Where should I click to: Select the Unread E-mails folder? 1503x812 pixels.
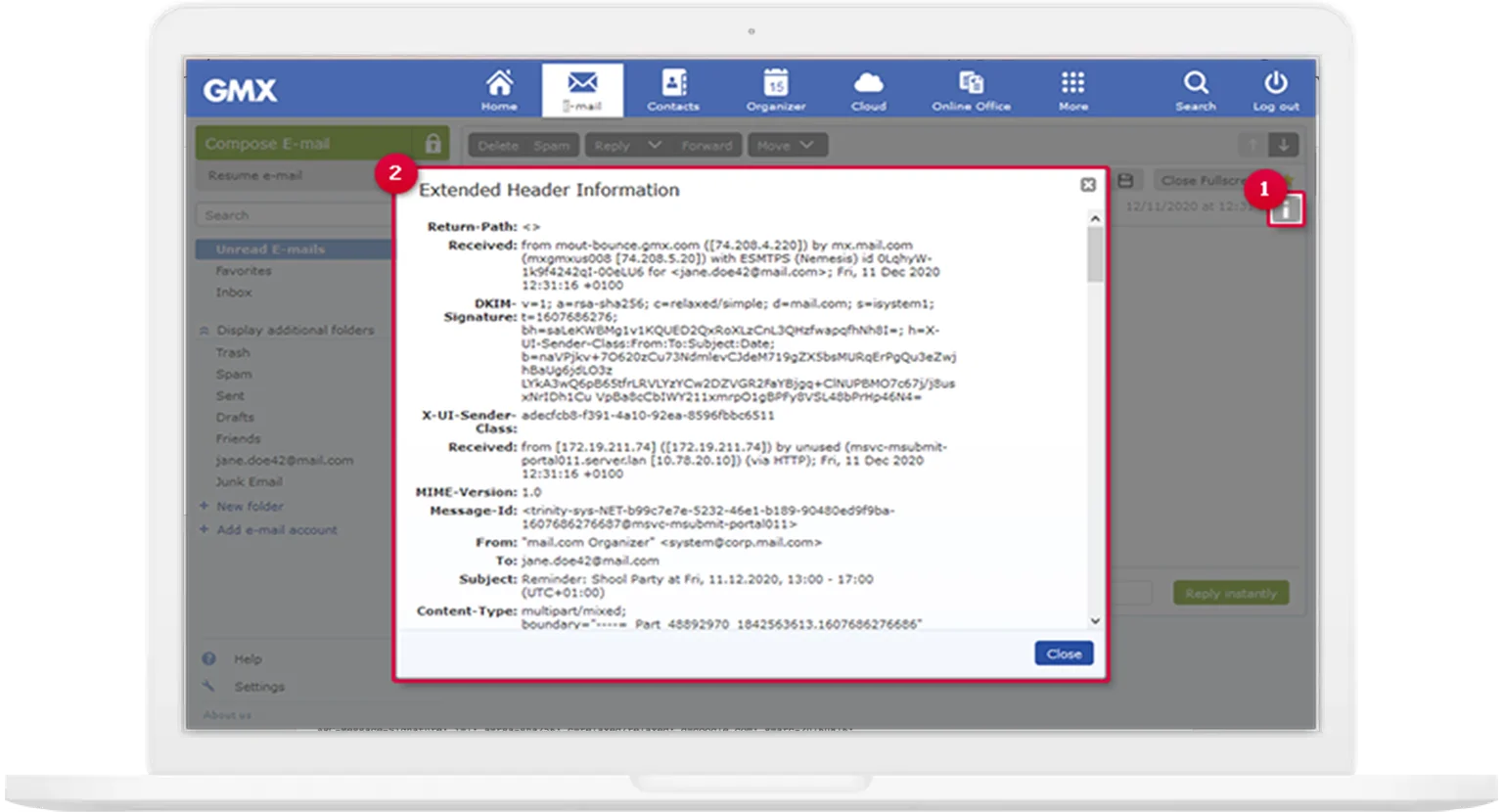(x=293, y=249)
